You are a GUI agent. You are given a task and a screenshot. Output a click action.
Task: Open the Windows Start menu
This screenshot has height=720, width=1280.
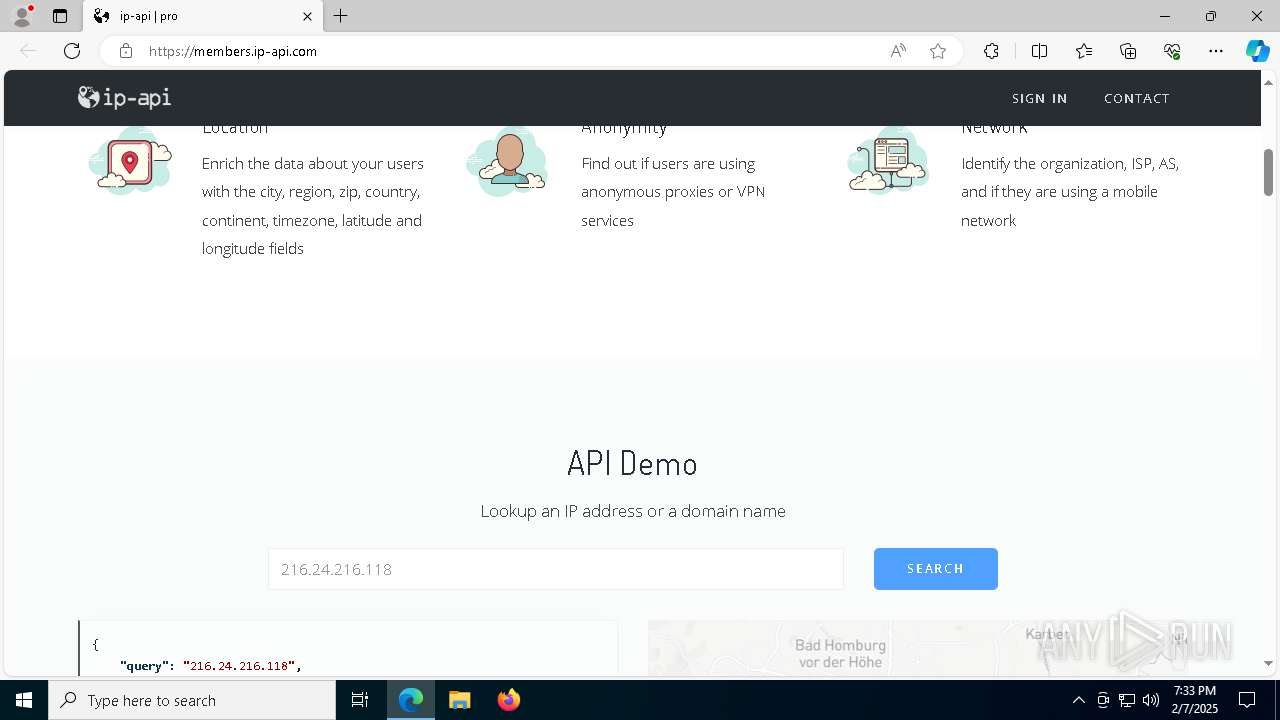(x=24, y=700)
